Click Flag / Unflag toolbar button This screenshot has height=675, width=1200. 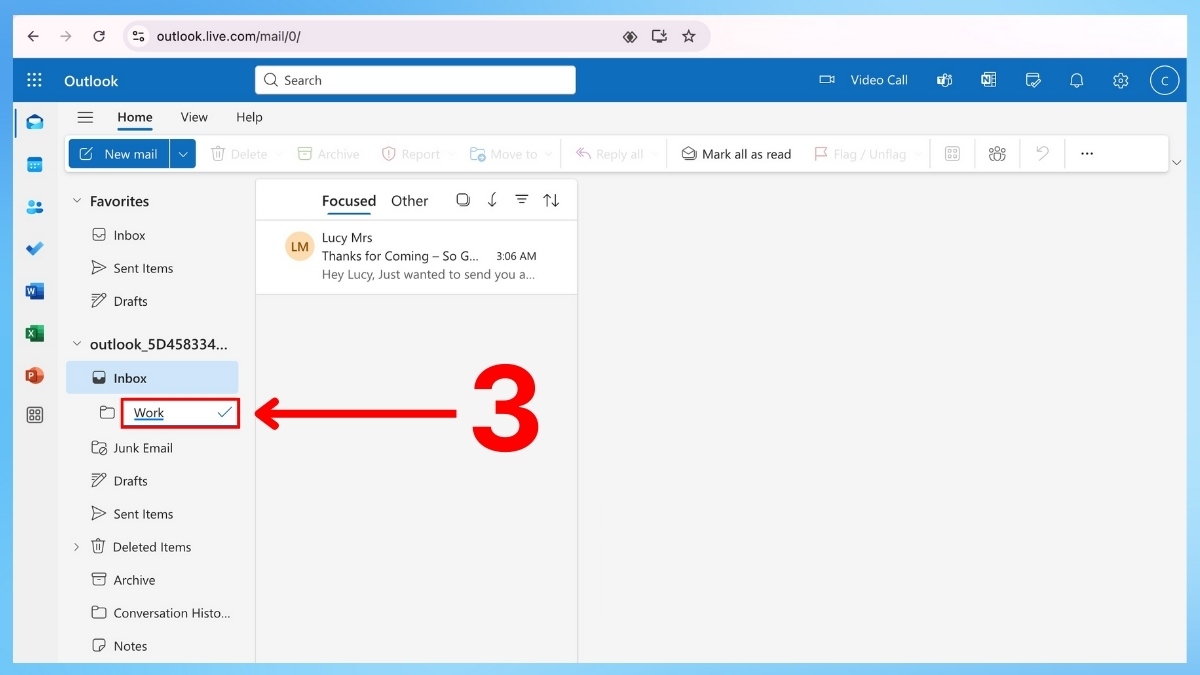860,154
